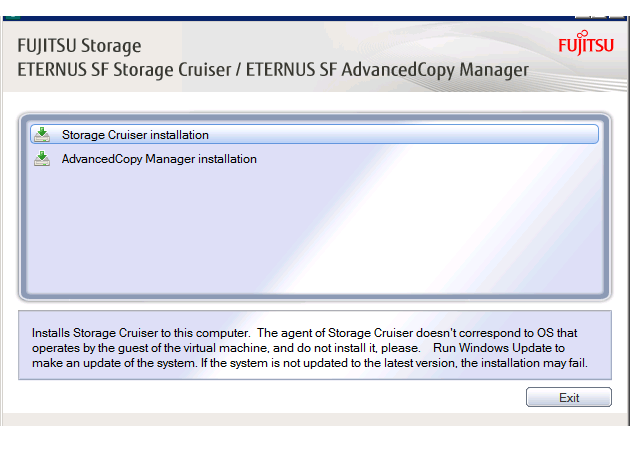This screenshot has height=453, width=630.
Task: Click the "Installs Storage Cruiser to this computer" sentence
Action: 141,333
